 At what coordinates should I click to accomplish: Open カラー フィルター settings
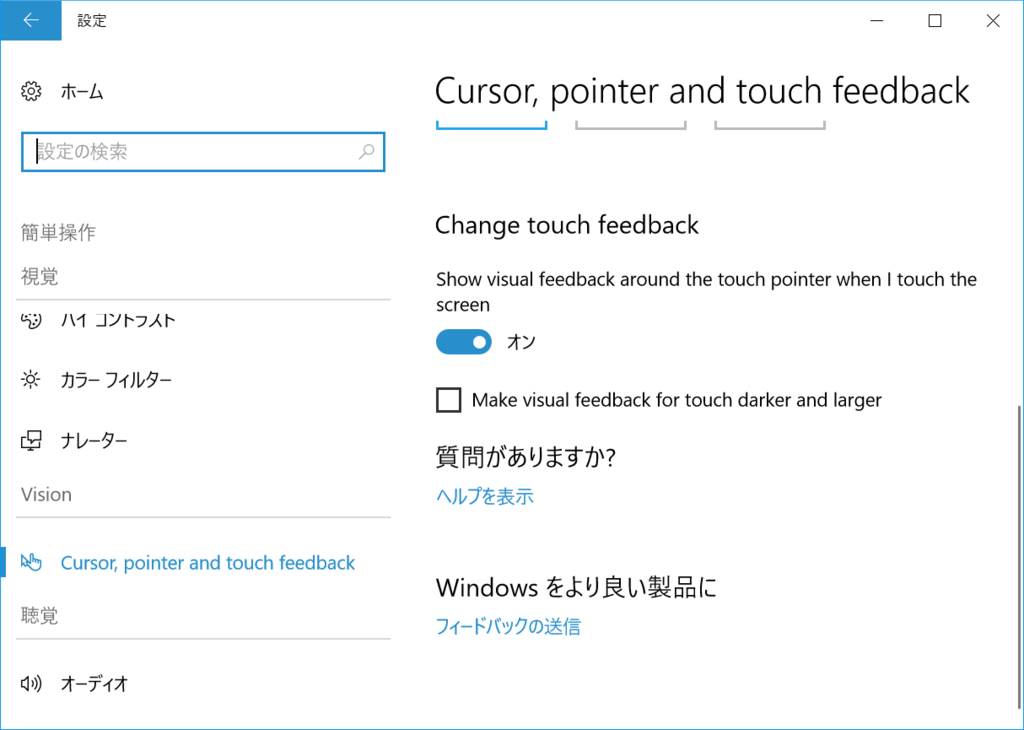116,380
